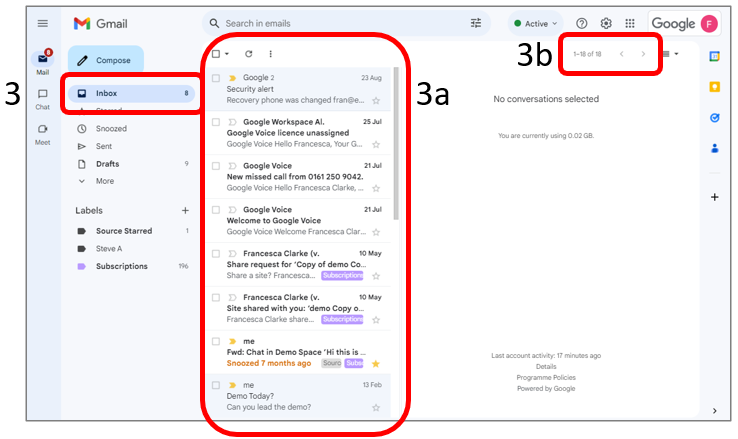
Task: Open the Google apps grid
Action: tap(630, 24)
